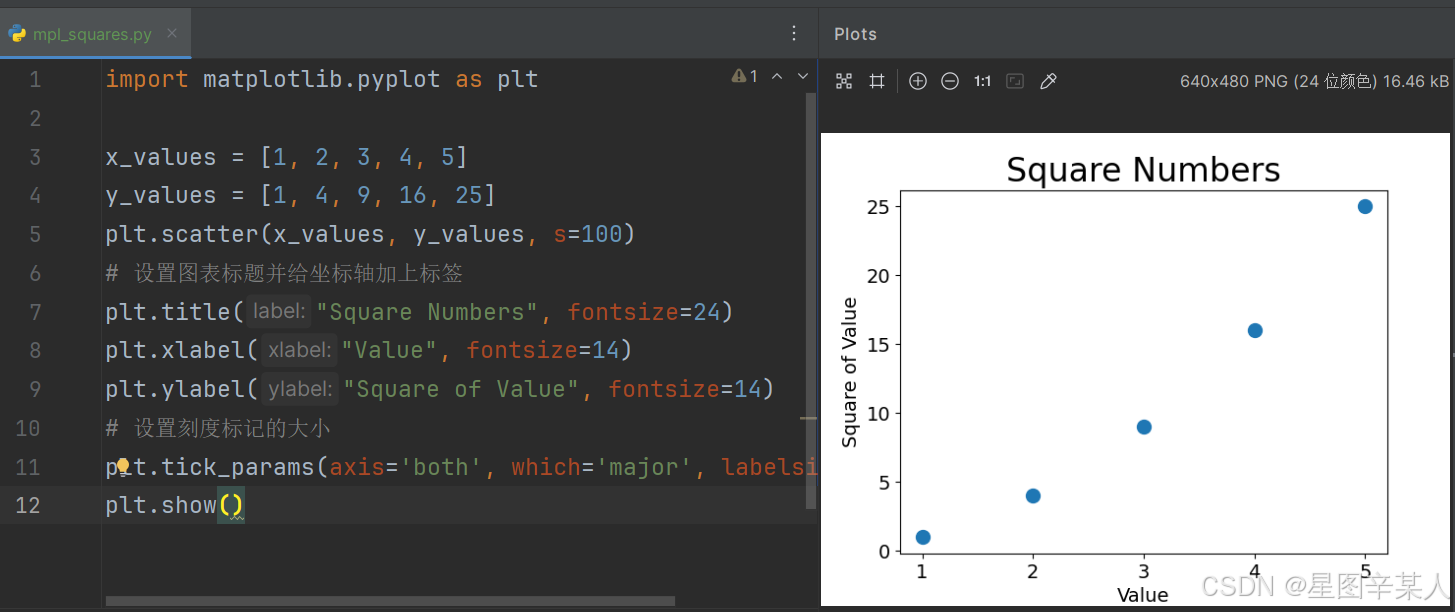The height and width of the screenshot is (612, 1455).
Task: Click the scatter plot image
Action: pos(1135,369)
